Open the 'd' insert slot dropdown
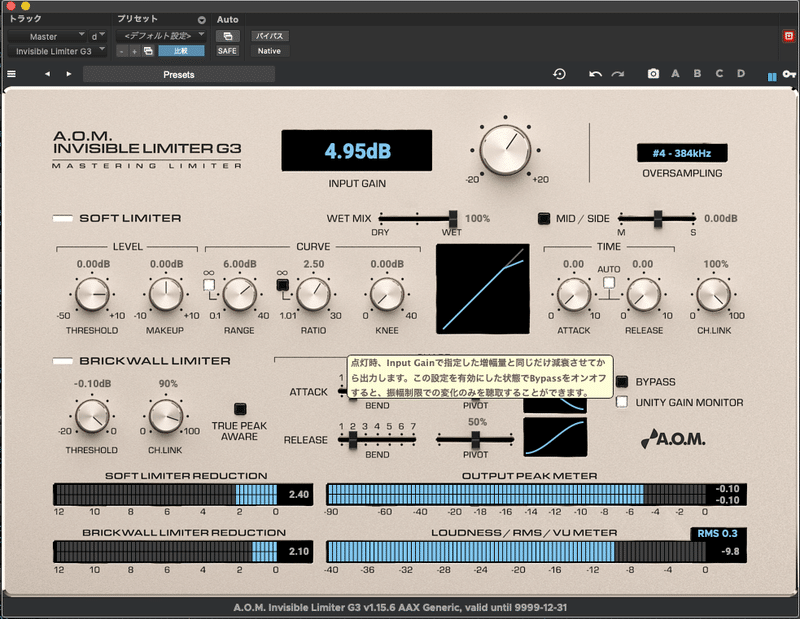Screen dimensions: 800x619 (98, 36)
